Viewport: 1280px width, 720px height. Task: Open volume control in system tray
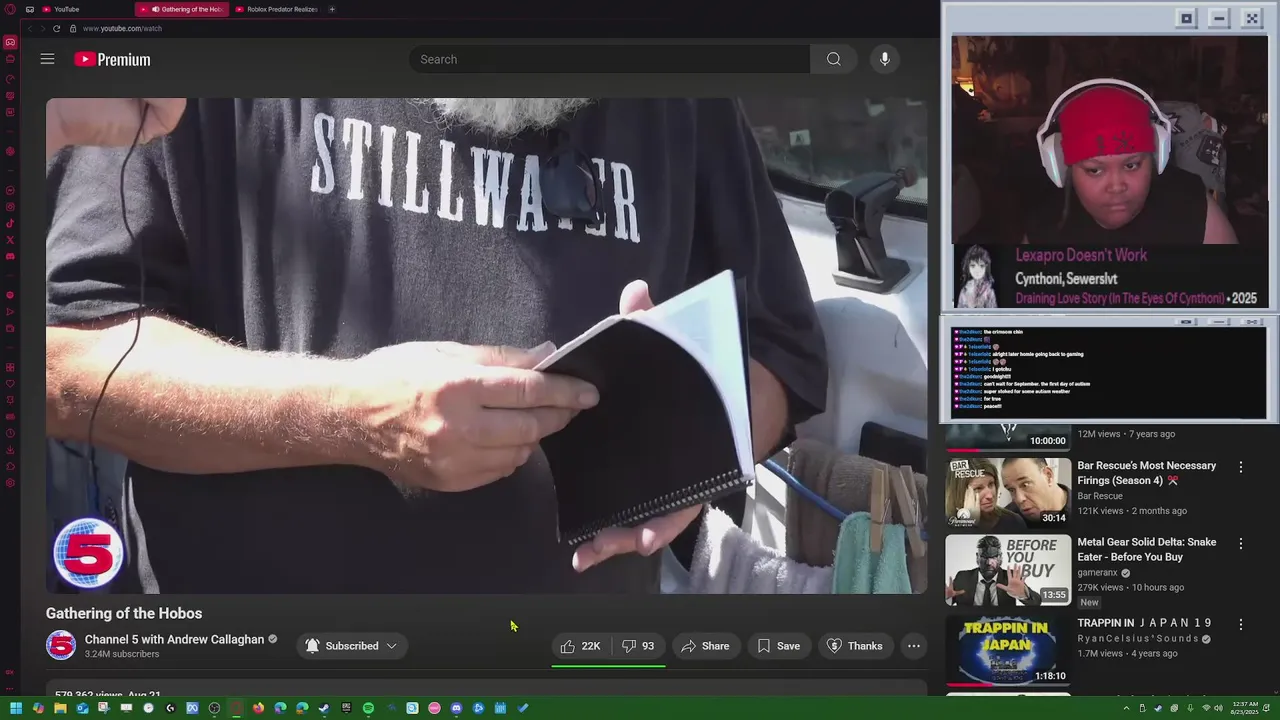coord(1218,708)
